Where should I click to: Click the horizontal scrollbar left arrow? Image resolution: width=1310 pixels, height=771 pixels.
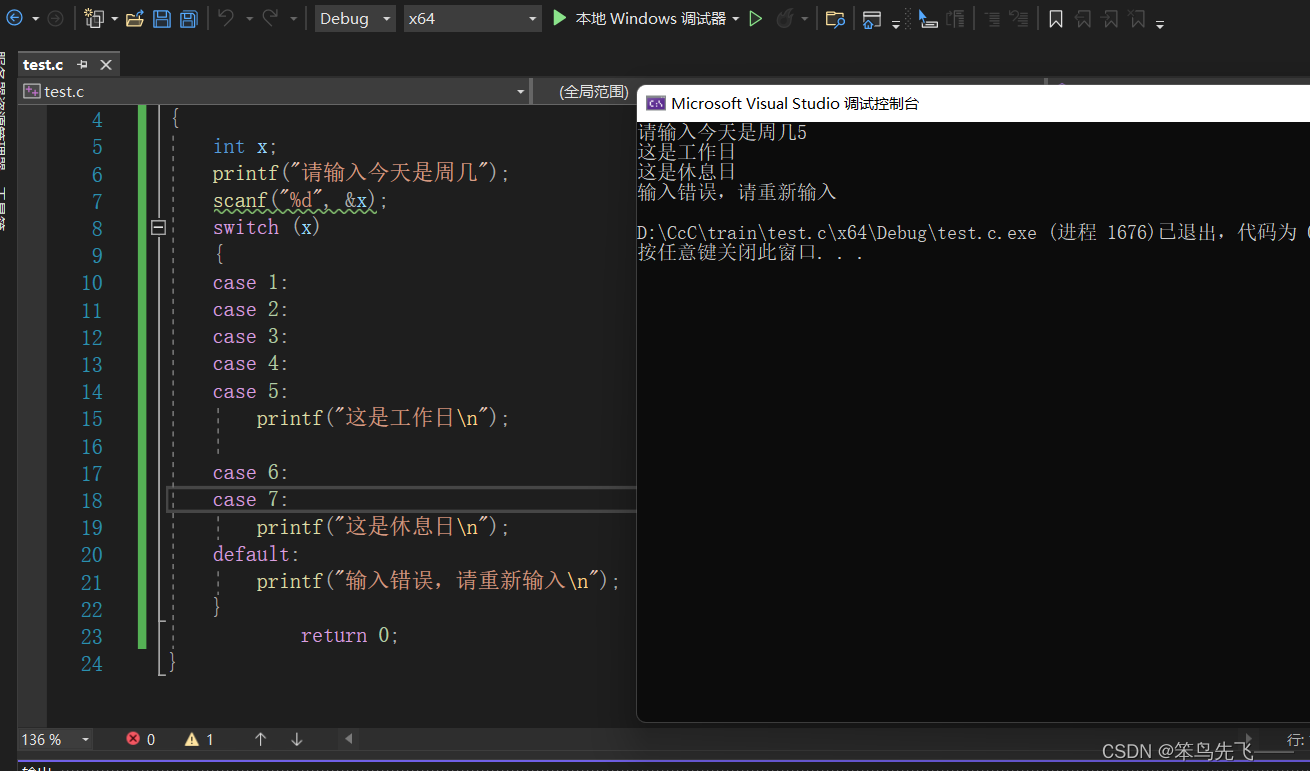348,739
